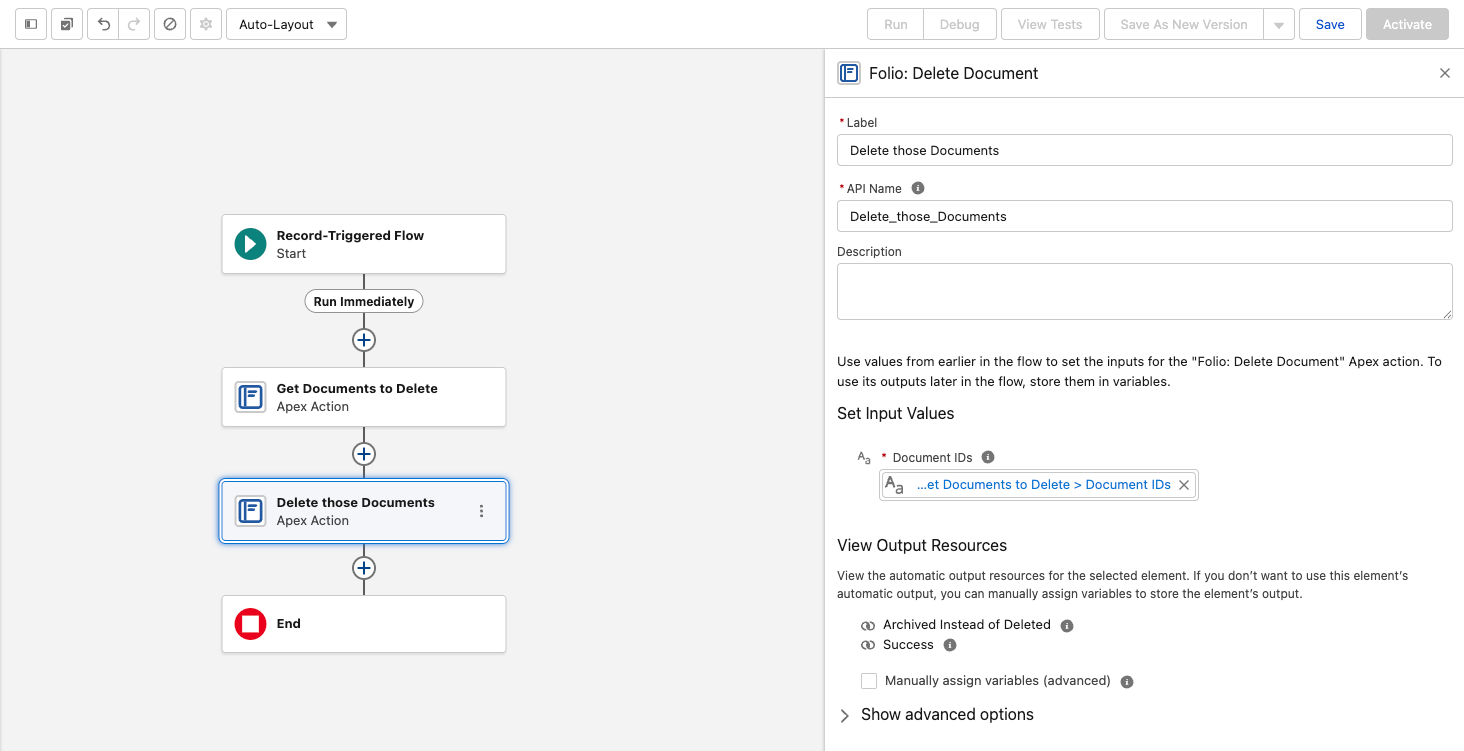1464x751 pixels.
Task: Toggle the toolbox sidebar icon
Action: (x=31, y=24)
